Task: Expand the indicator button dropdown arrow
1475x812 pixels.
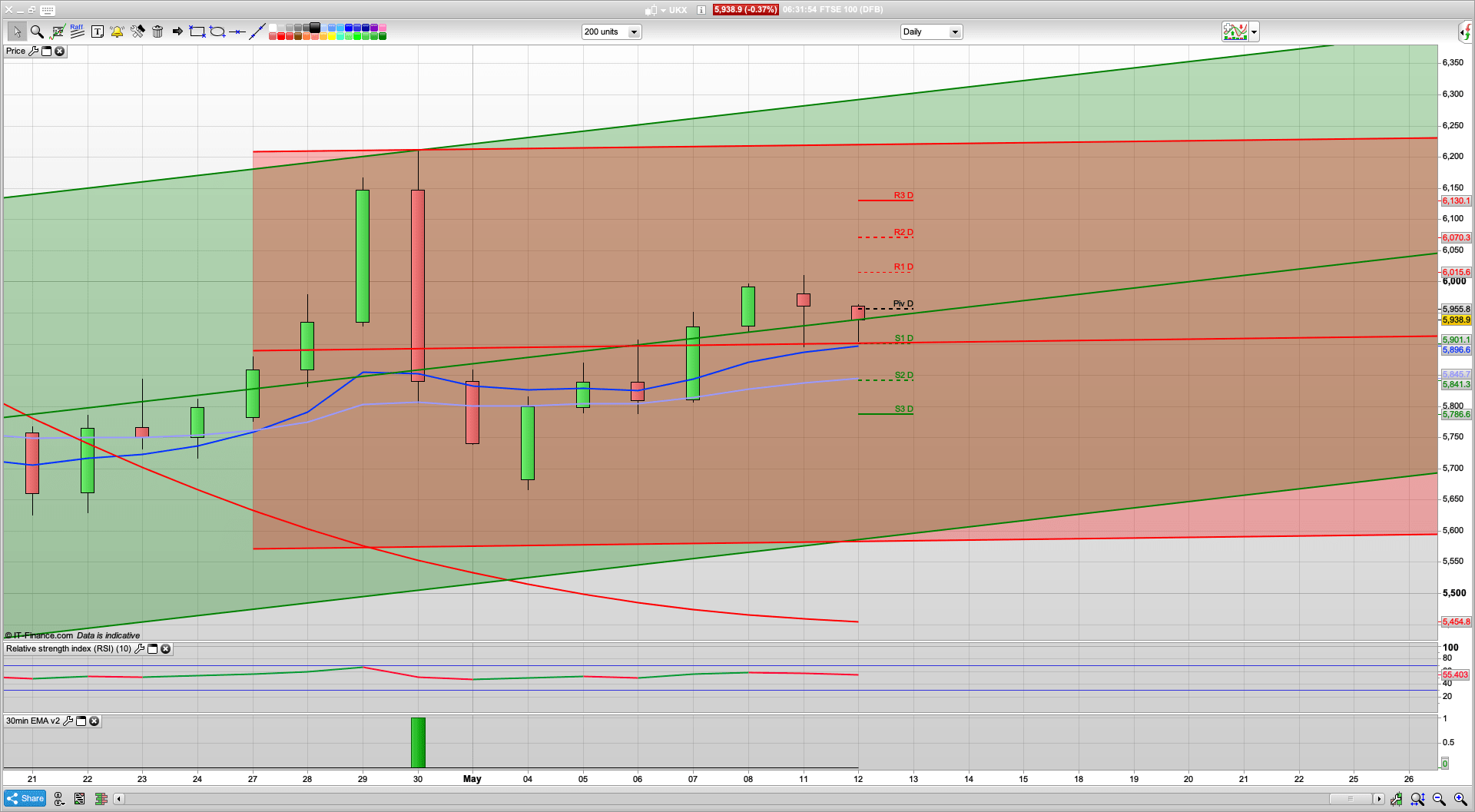Action: pyautogui.click(x=1255, y=32)
